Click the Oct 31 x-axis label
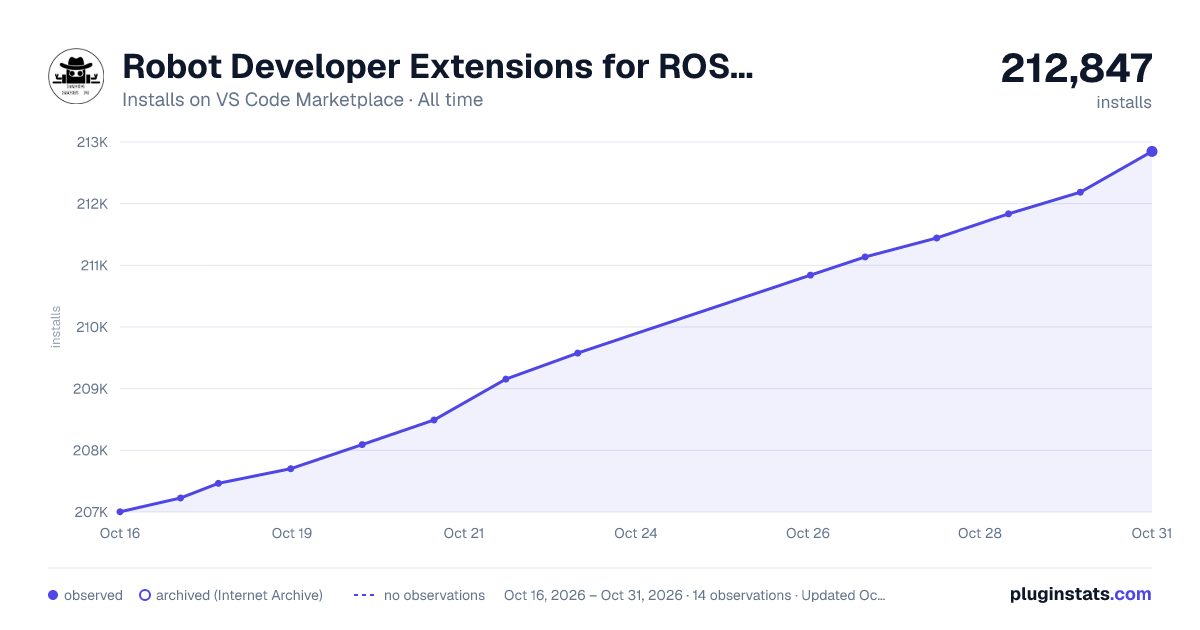The image size is (1200, 630). 1151,533
